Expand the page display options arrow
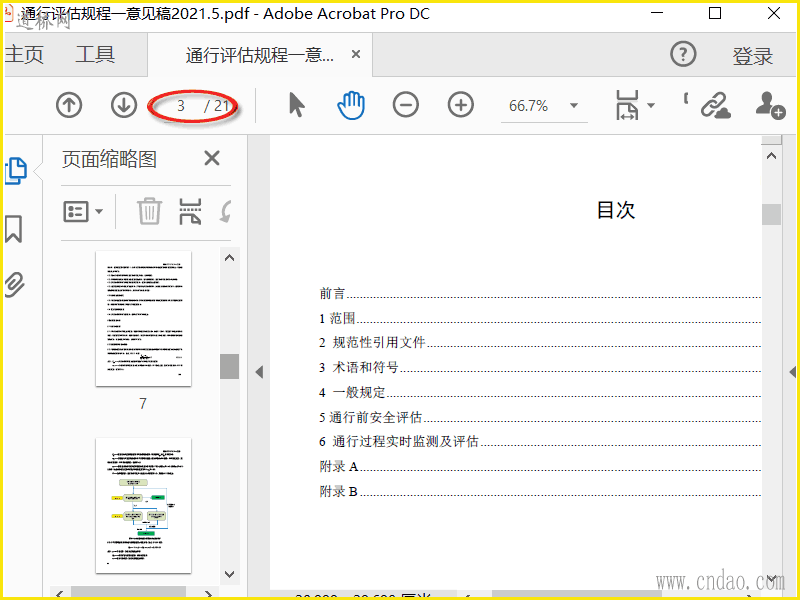 (651, 106)
